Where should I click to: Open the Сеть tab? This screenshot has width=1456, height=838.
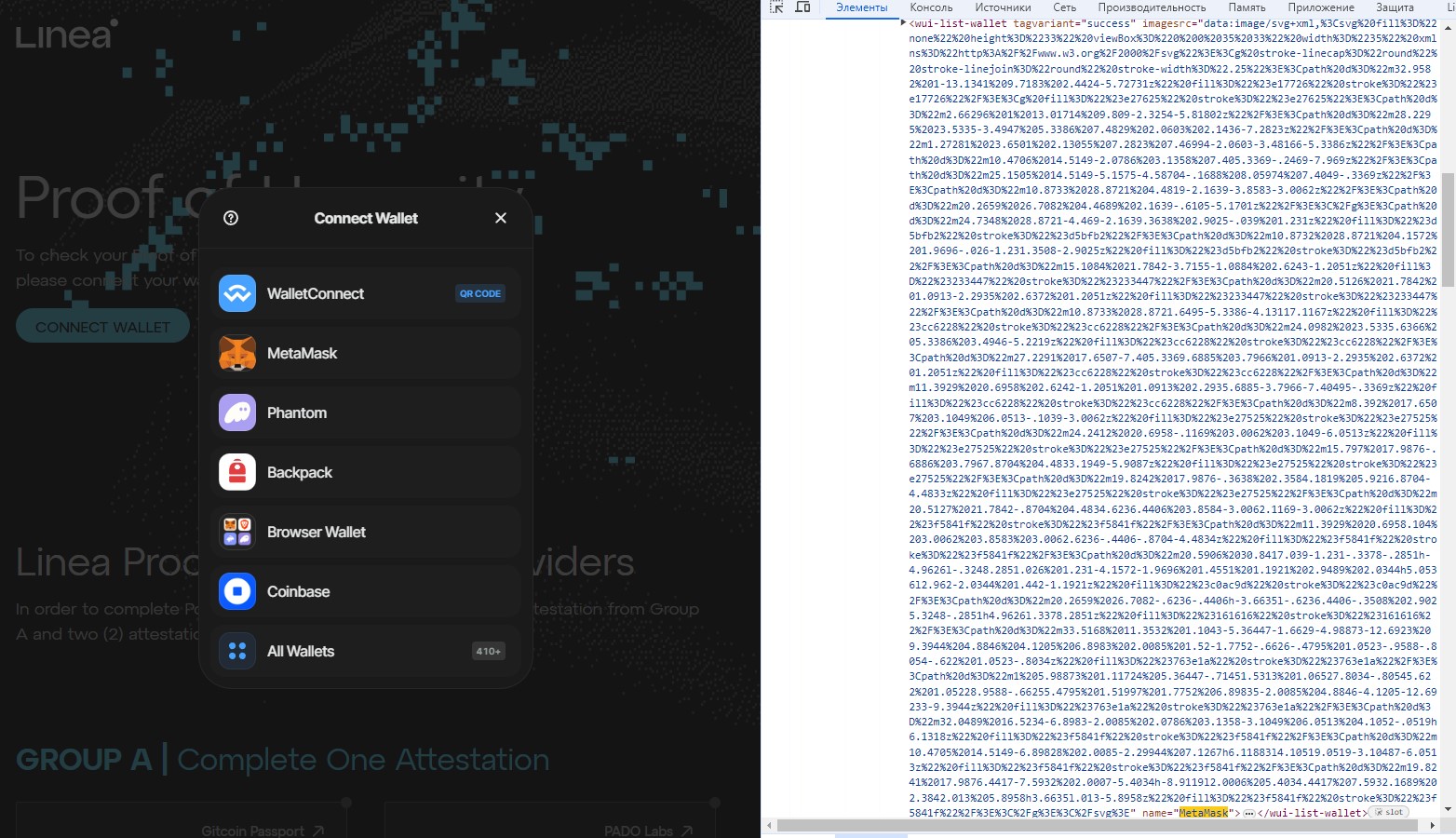tap(1064, 7)
